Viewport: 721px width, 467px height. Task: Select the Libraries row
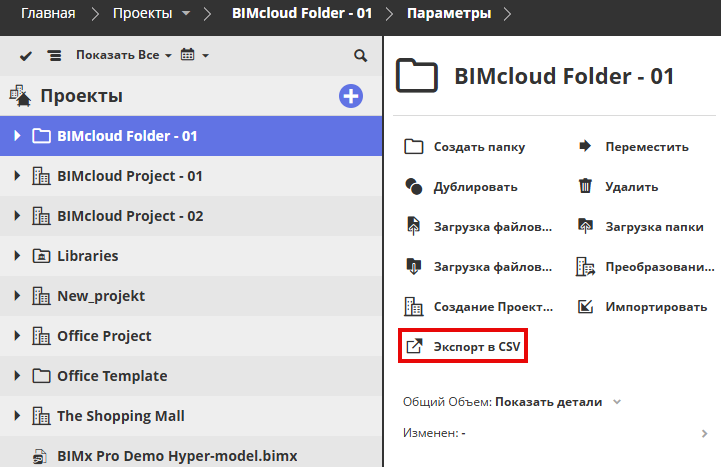click(191, 256)
